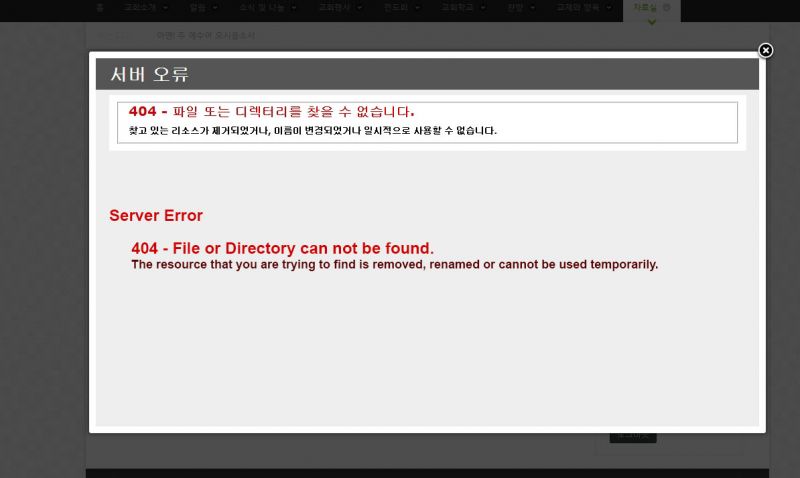Expand the arrow beside 소식 및 나눔
Viewport: 800px width, 478px height.
[x=294, y=8]
